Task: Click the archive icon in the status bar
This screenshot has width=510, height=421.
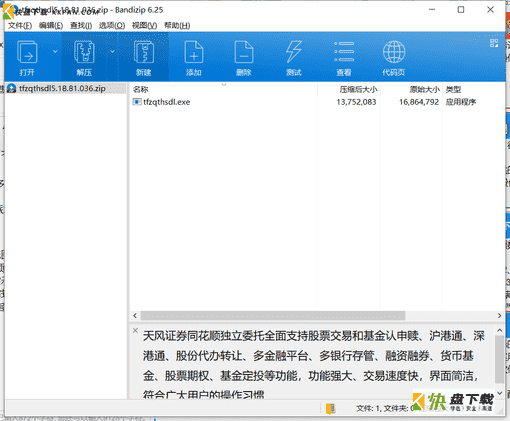Action: point(331,408)
